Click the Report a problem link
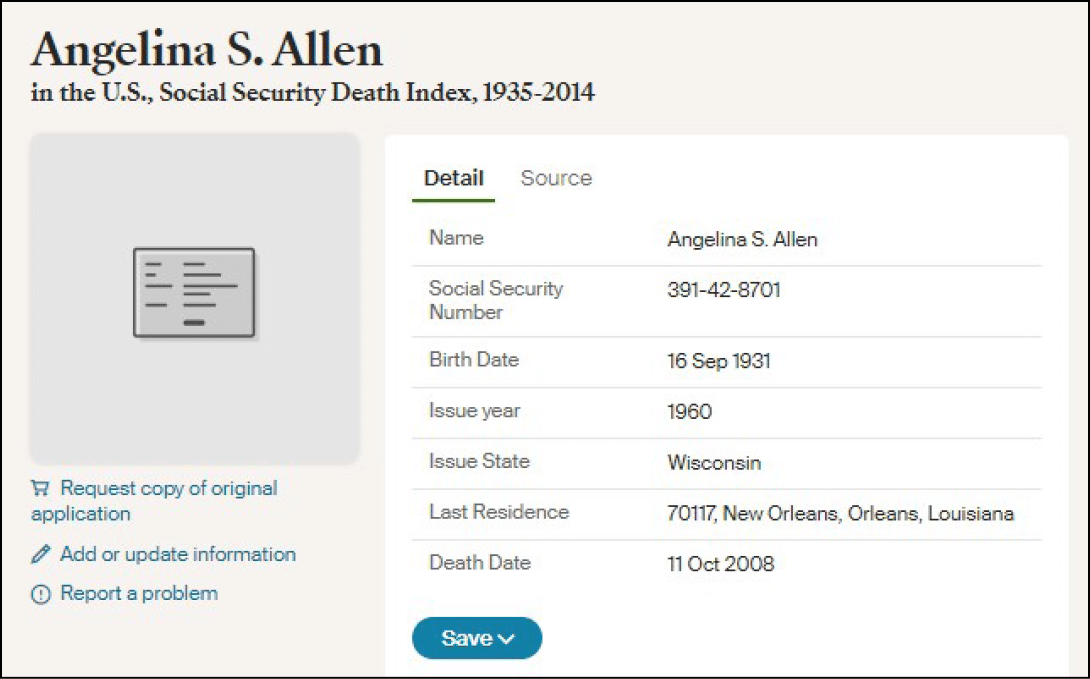Viewport: 1090px width, 679px height. click(x=139, y=593)
